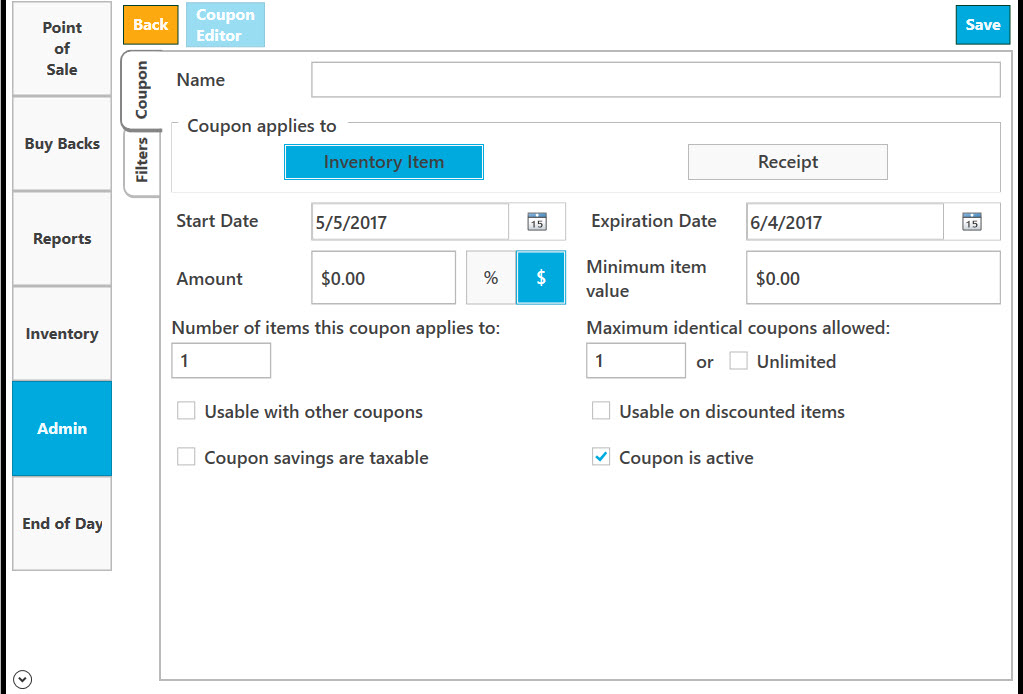Open Buy Backs section
The height and width of the screenshot is (694, 1023).
(x=62, y=143)
